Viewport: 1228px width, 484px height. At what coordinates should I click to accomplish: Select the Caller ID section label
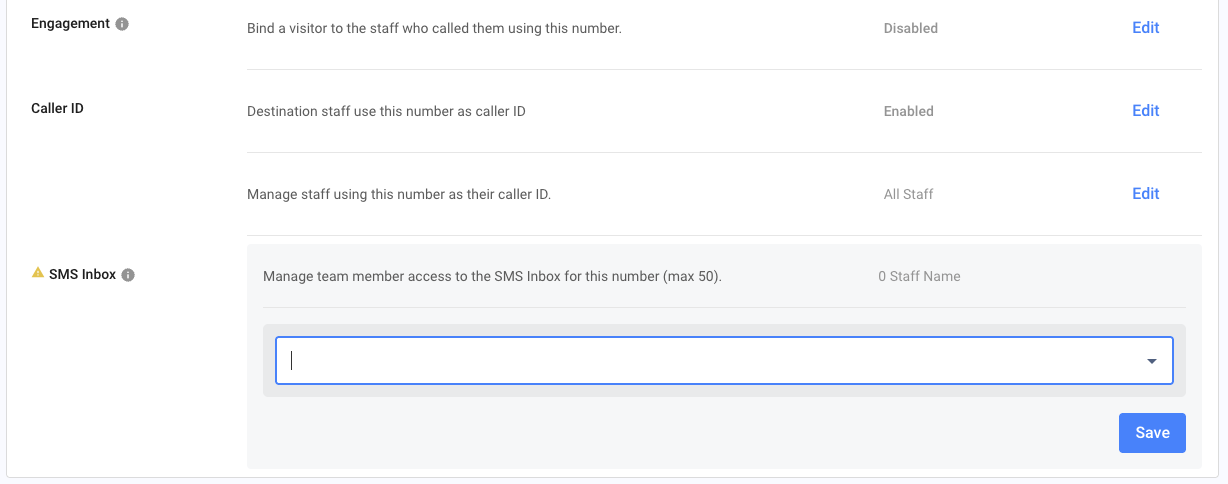(58, 108)
